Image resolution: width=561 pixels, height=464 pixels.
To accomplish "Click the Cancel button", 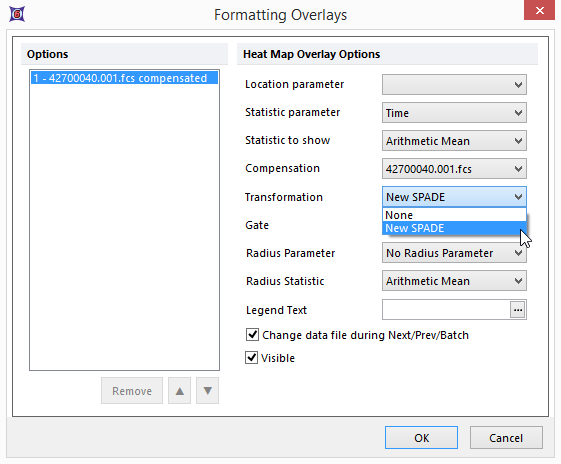I will click(x=506, y=438).
